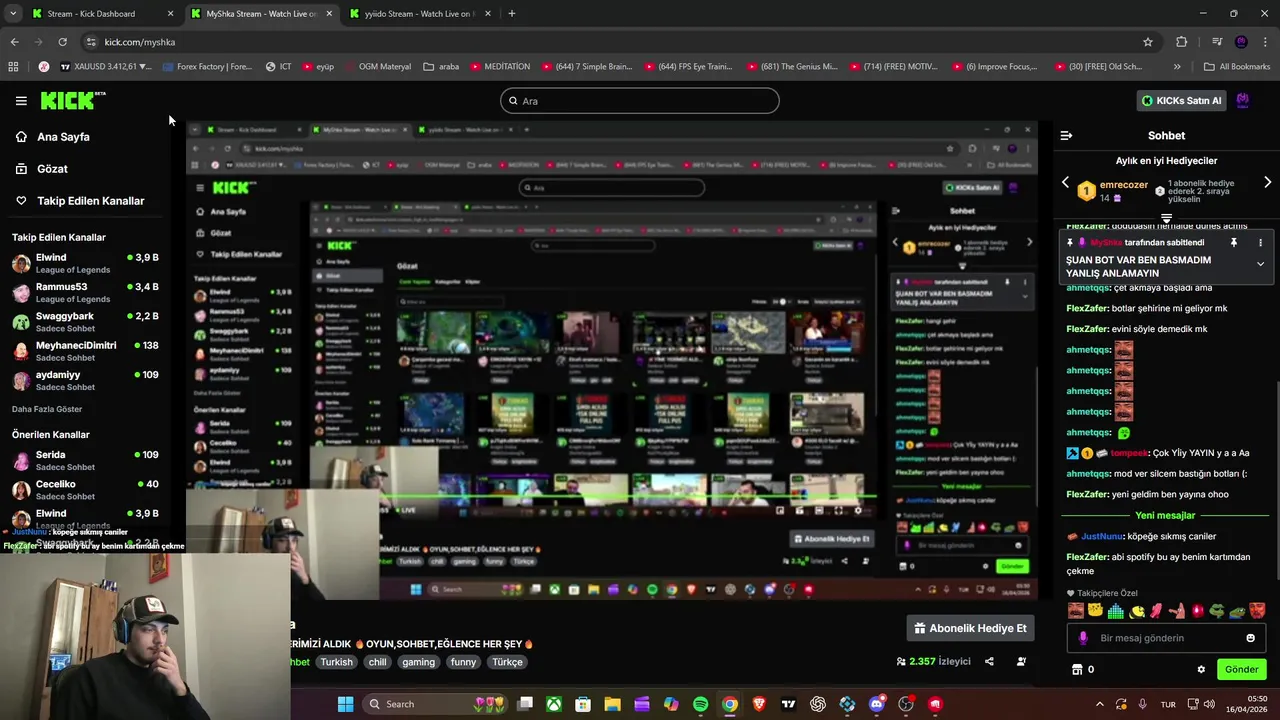
Task: Insert the Pepe sunglasses emote
Action: tap(1217, 610)
